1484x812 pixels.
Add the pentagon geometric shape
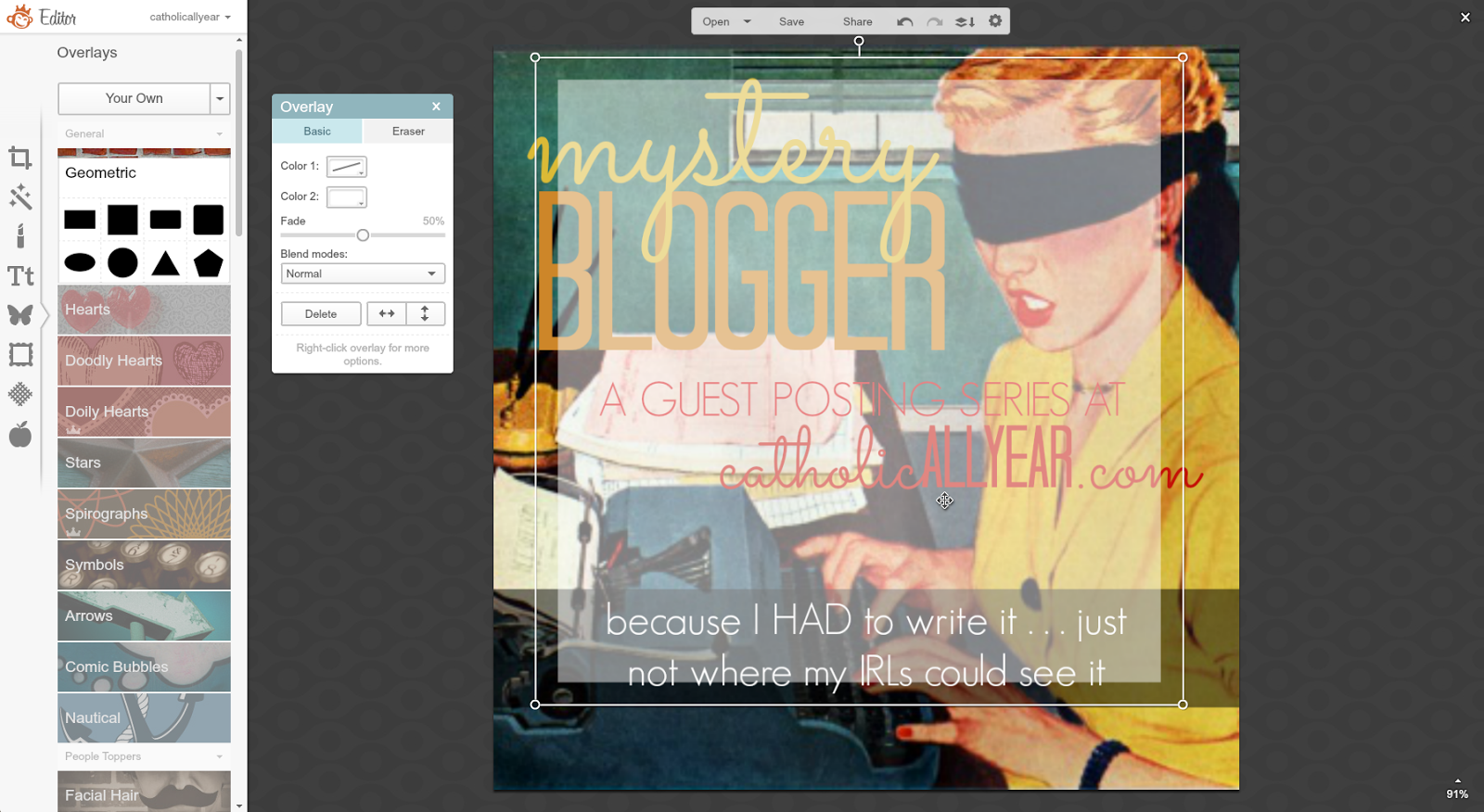(209, 262)
